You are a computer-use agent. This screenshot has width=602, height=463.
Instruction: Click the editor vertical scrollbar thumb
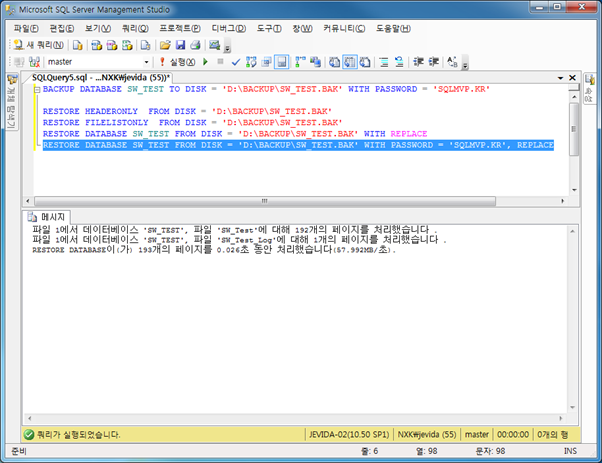574,129
